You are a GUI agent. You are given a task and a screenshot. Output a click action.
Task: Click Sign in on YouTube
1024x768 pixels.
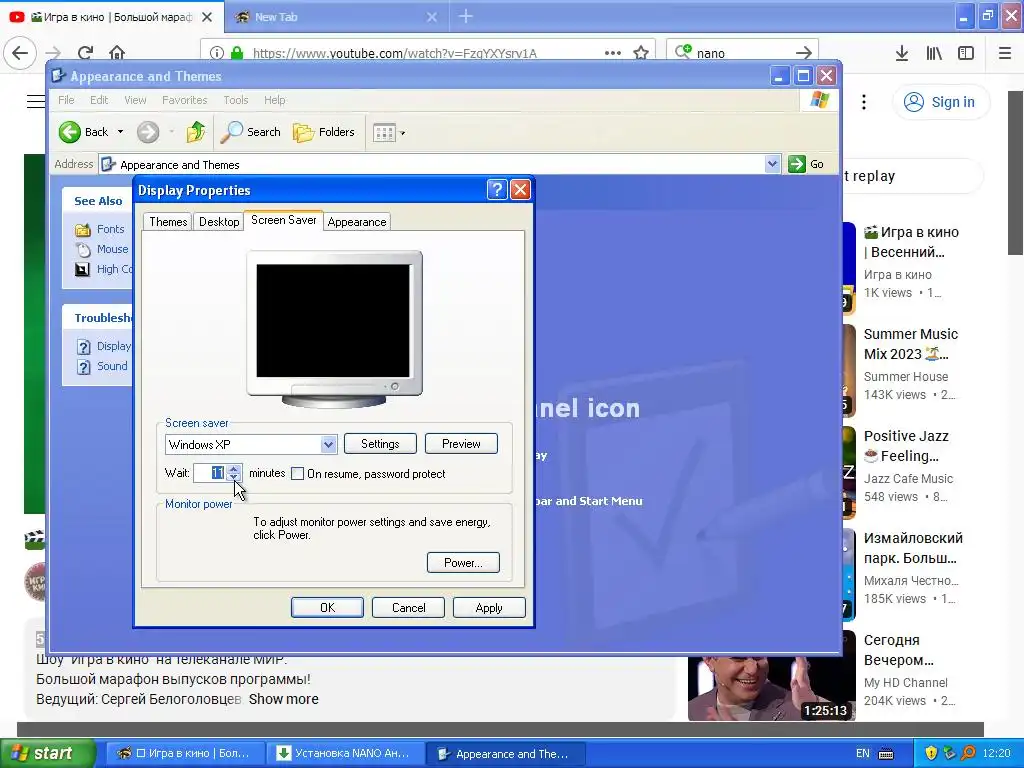[x=940, y=102]
